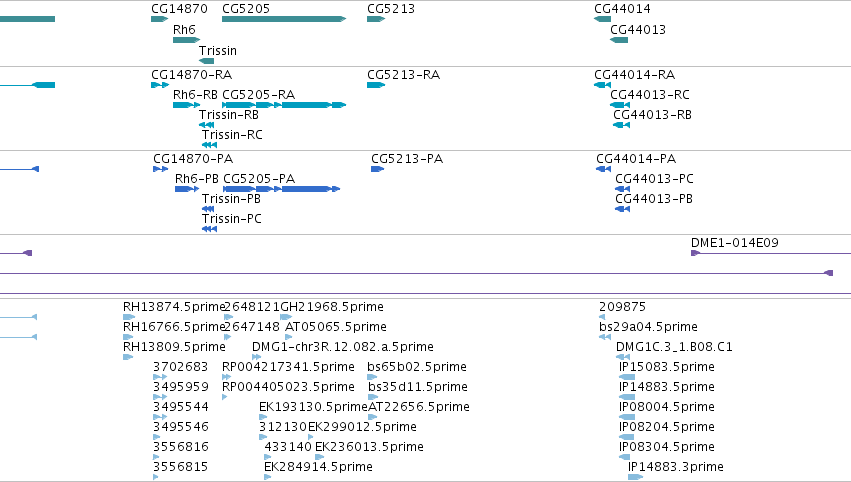Click the RH13809.5prime EST label

tap(174, 347)
